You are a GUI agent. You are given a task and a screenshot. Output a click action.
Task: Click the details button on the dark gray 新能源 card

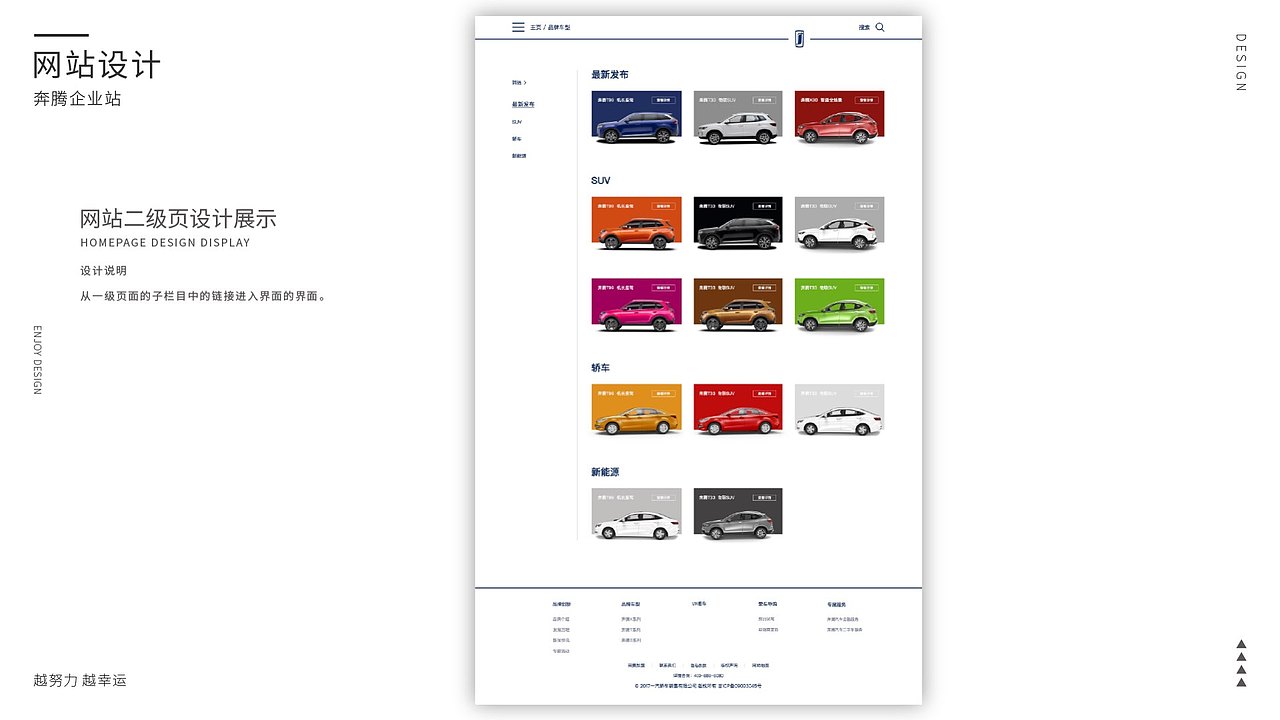tap(765, 497)
